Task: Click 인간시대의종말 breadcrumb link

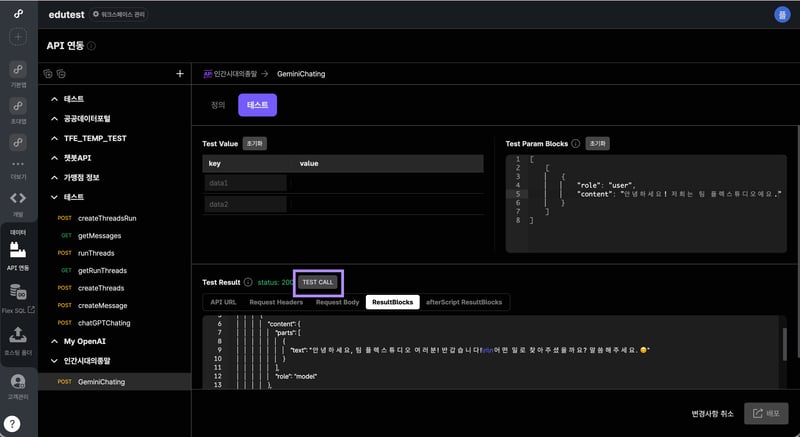Action: pos(235,74)
